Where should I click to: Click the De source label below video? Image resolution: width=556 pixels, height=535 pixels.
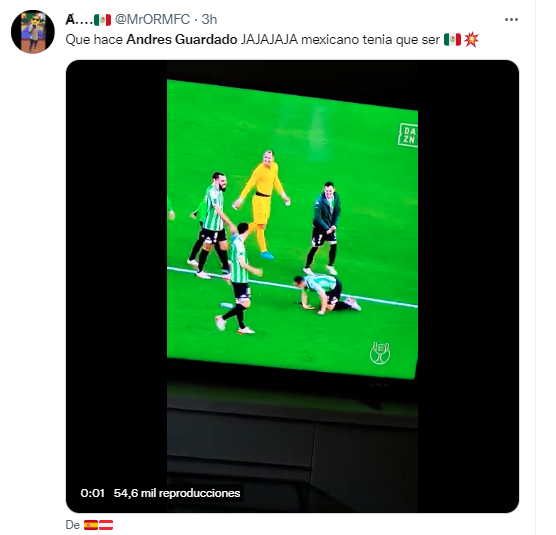[x=72, y=525]
